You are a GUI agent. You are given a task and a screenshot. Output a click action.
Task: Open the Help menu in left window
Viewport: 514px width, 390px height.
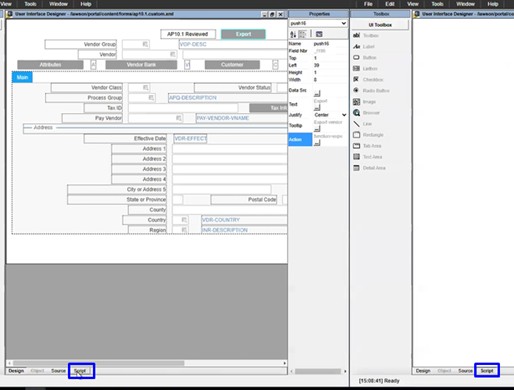86,4
